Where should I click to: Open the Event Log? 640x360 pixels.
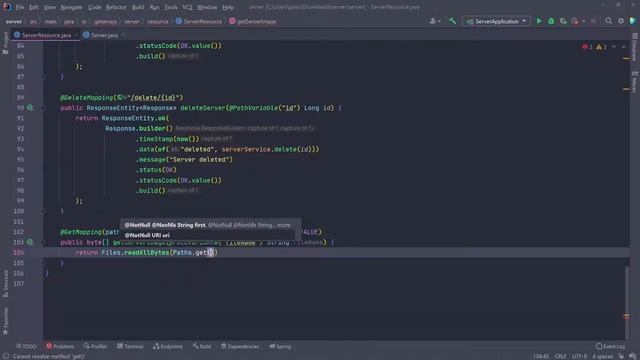click(610, 346)
